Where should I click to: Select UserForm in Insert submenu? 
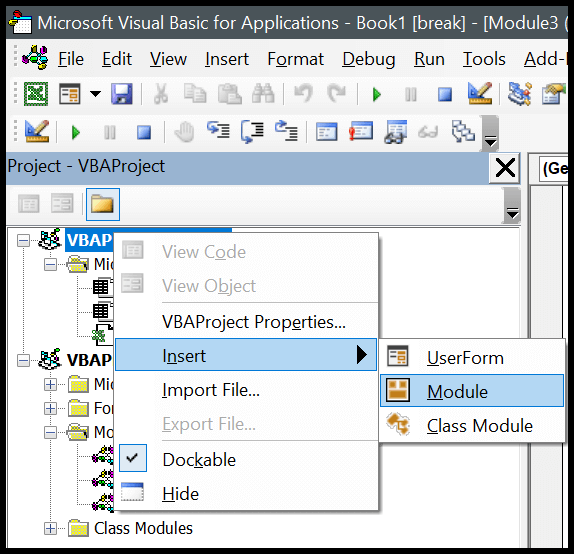[472, 357]
